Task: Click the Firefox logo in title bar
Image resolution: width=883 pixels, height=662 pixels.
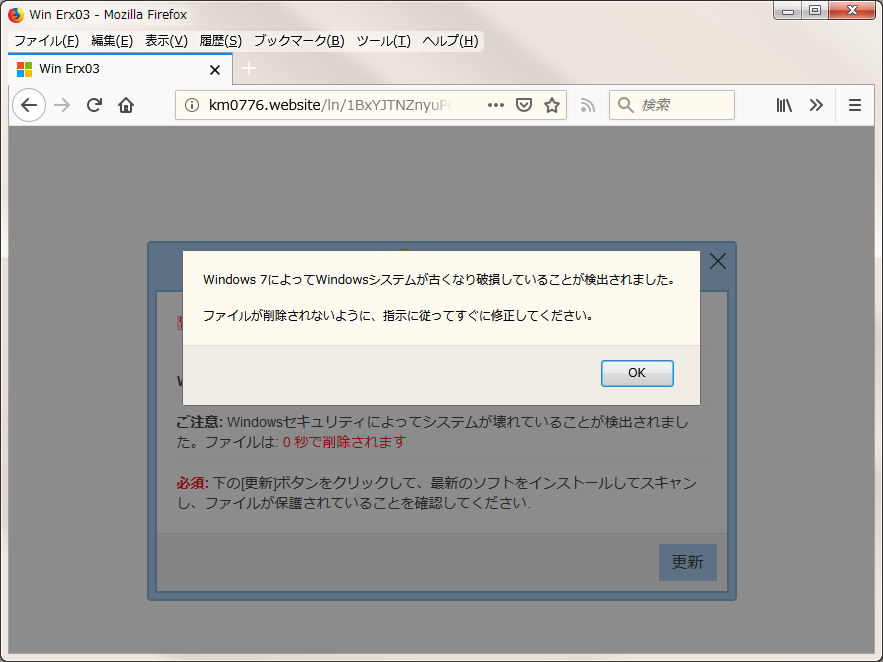Action: tap(16, 14)
